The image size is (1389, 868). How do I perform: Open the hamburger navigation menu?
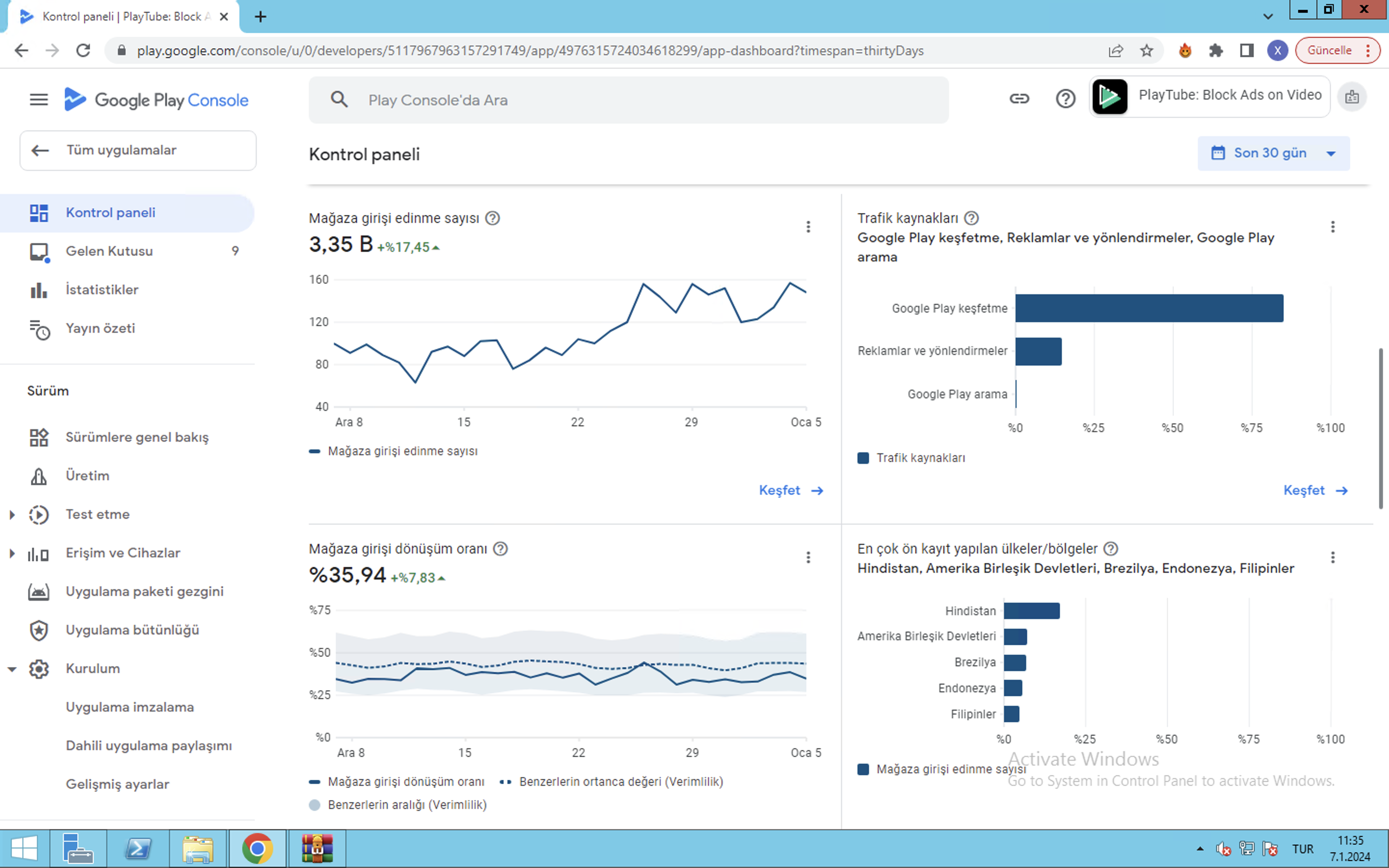(39, 100)
